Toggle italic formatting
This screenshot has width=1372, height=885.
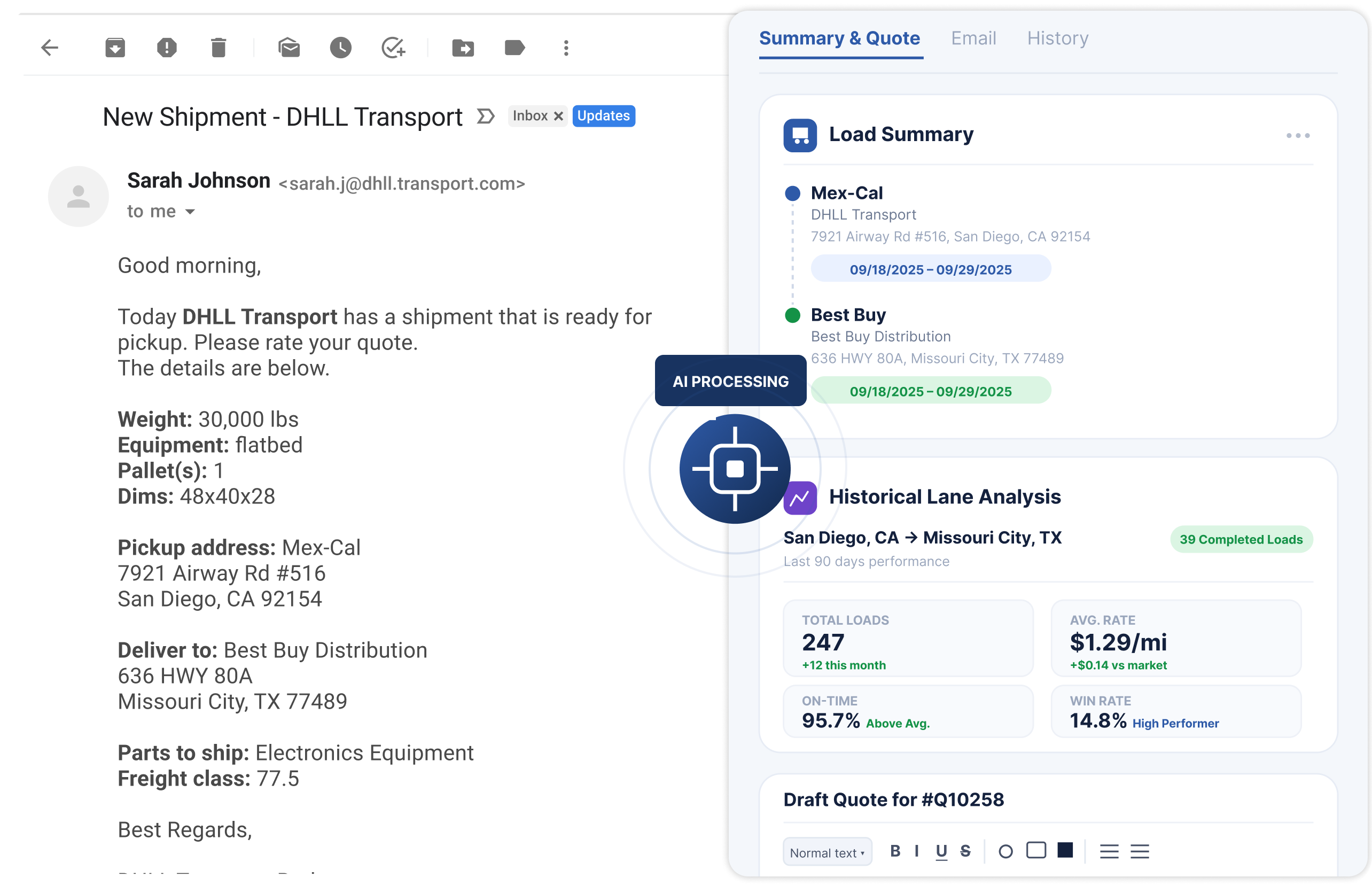coord(916,852)
